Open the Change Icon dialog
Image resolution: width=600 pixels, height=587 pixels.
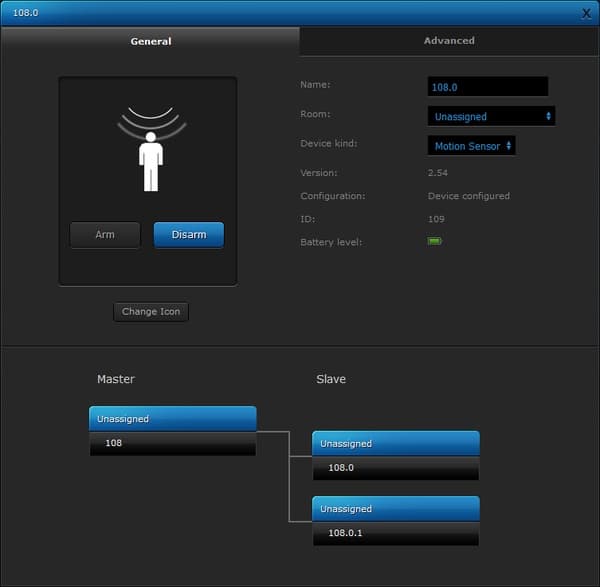click(151, 311)
